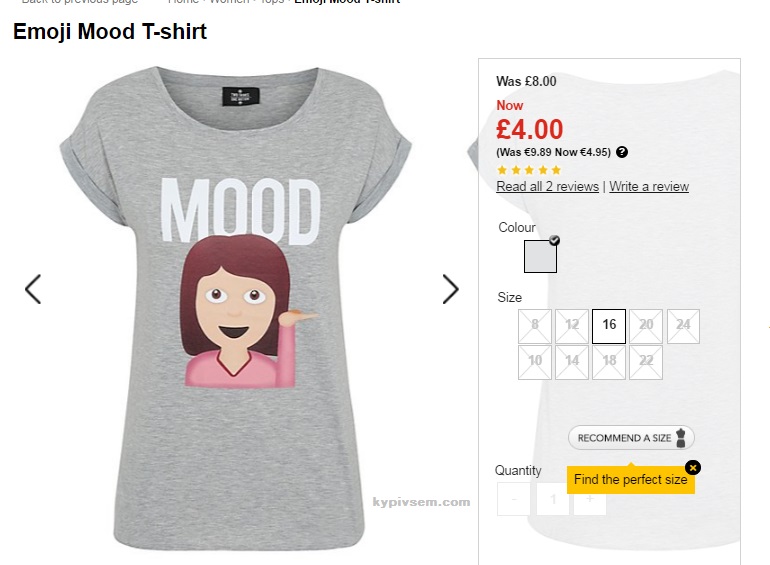Close the 'Find the perfect size' tooltip
The height and width of the screenshot is (565, 770).
[693, 467]
